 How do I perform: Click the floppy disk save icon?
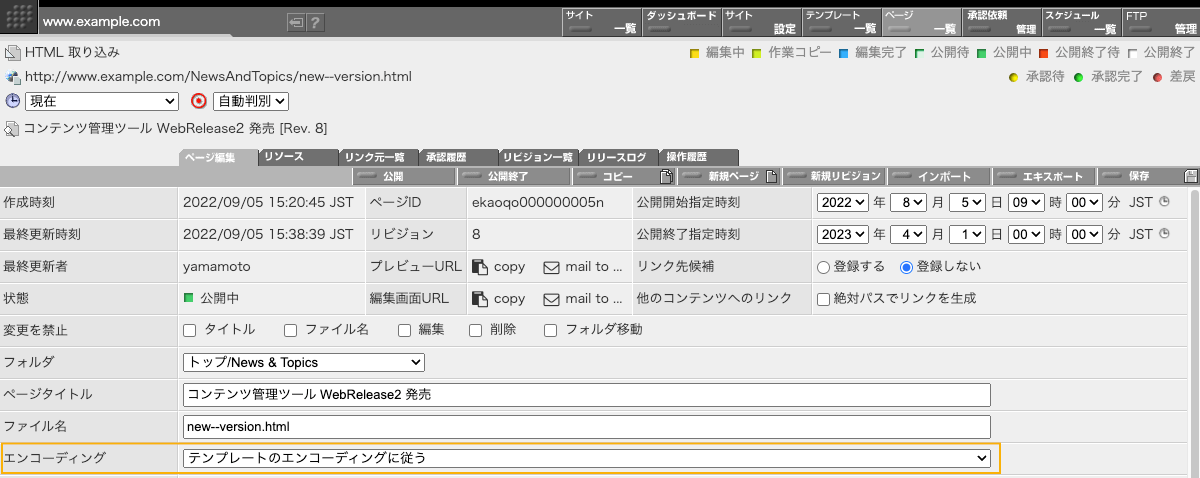point(1191,176)
